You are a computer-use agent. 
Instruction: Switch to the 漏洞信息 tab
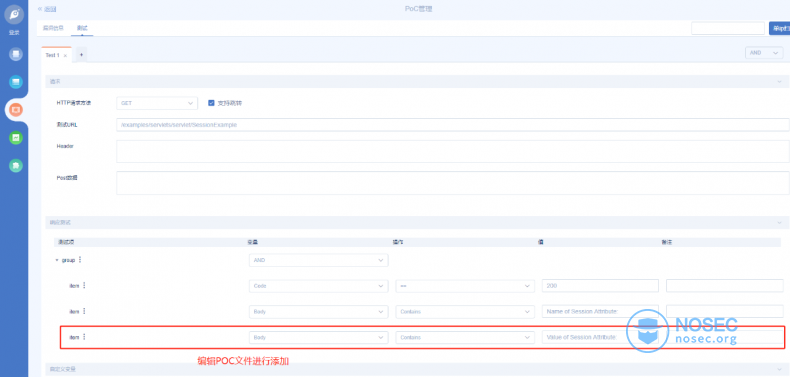tap(53, 28)
